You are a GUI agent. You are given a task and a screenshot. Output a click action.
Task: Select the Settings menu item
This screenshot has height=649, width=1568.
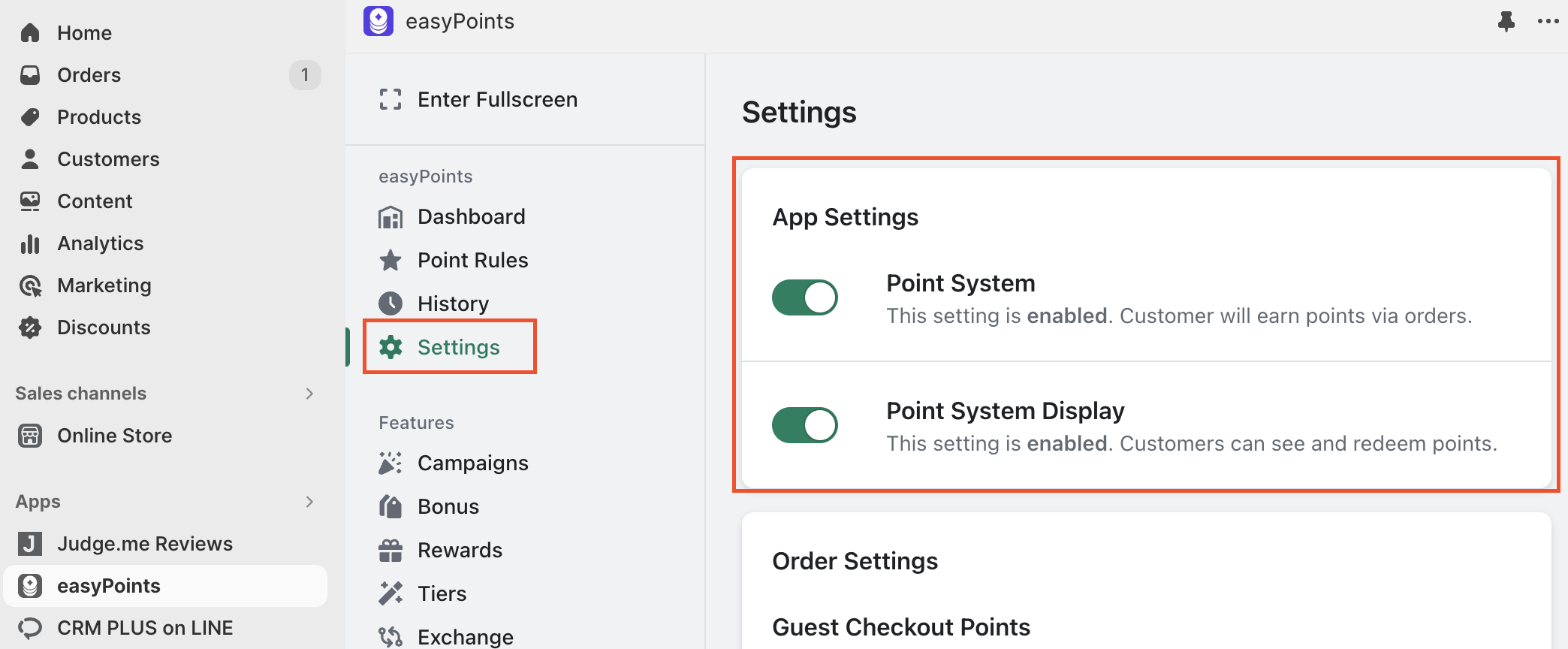click(458, 347)
